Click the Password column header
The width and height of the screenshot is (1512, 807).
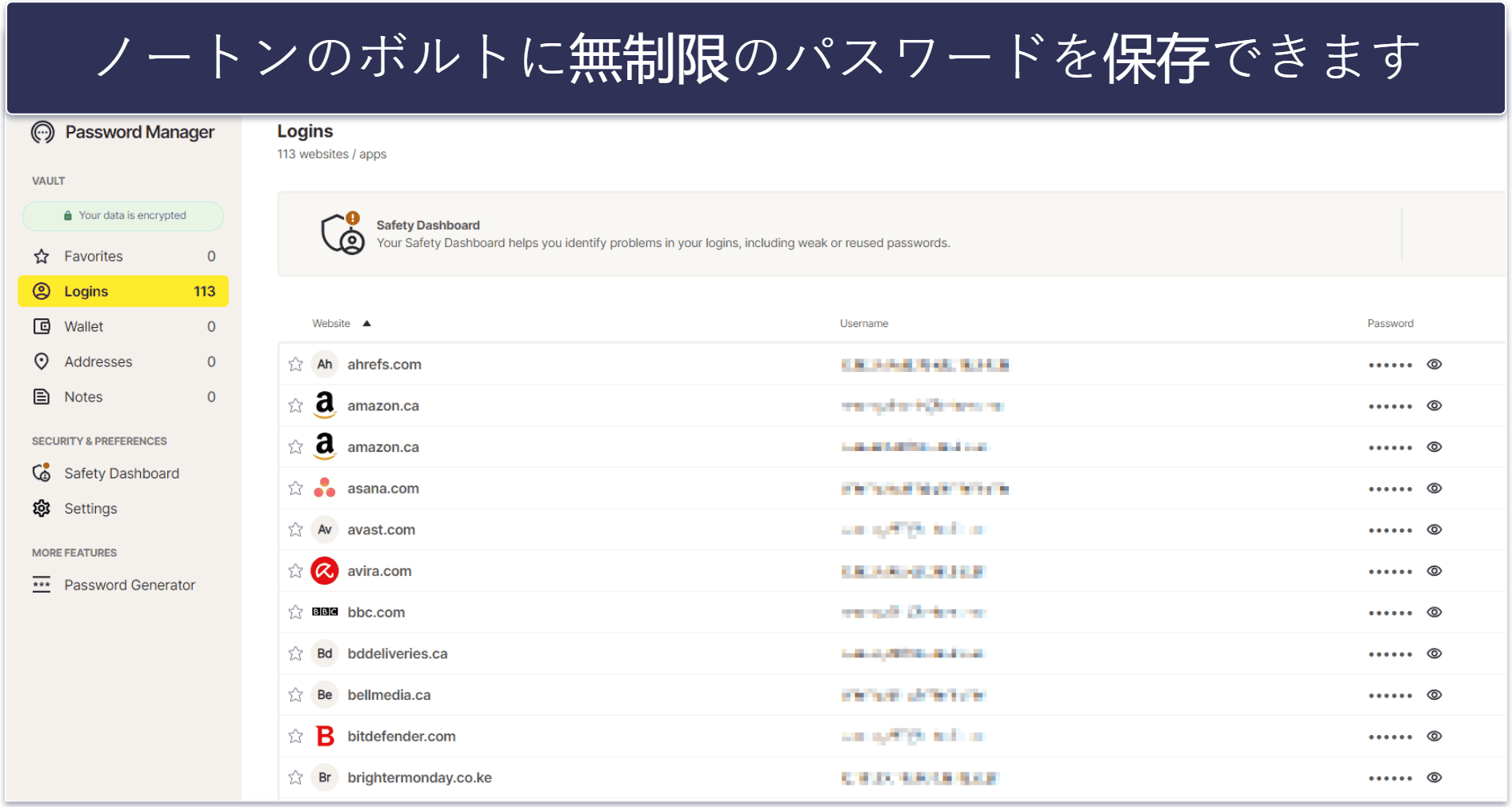[x=1390, y=323]
